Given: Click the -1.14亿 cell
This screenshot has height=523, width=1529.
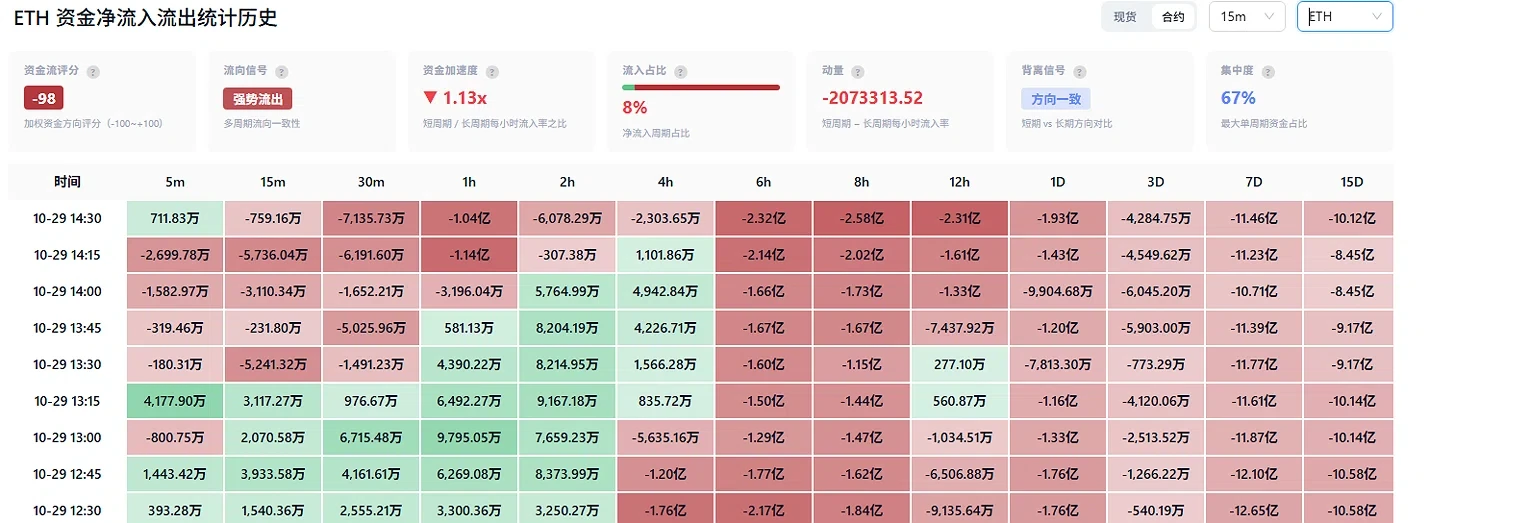Looking at the screenshot, I should click(x=469, y=255).
